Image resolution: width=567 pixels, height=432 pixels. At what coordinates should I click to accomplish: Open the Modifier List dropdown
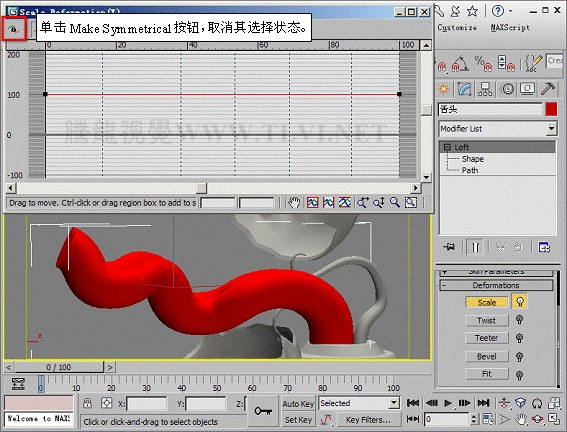pyautogui.click(x=498, y=129)
